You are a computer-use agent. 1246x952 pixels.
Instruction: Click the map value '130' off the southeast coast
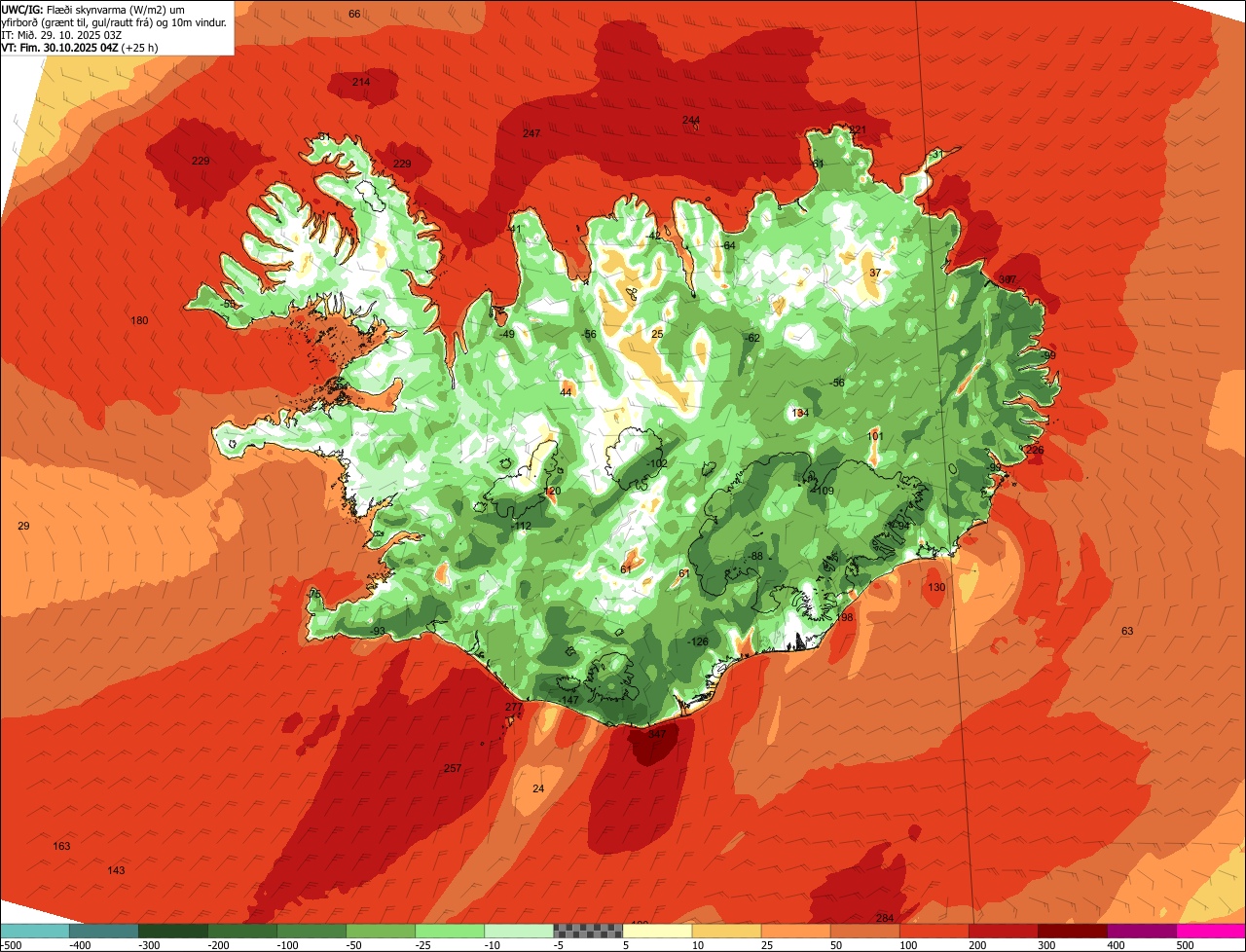(936, 587)
